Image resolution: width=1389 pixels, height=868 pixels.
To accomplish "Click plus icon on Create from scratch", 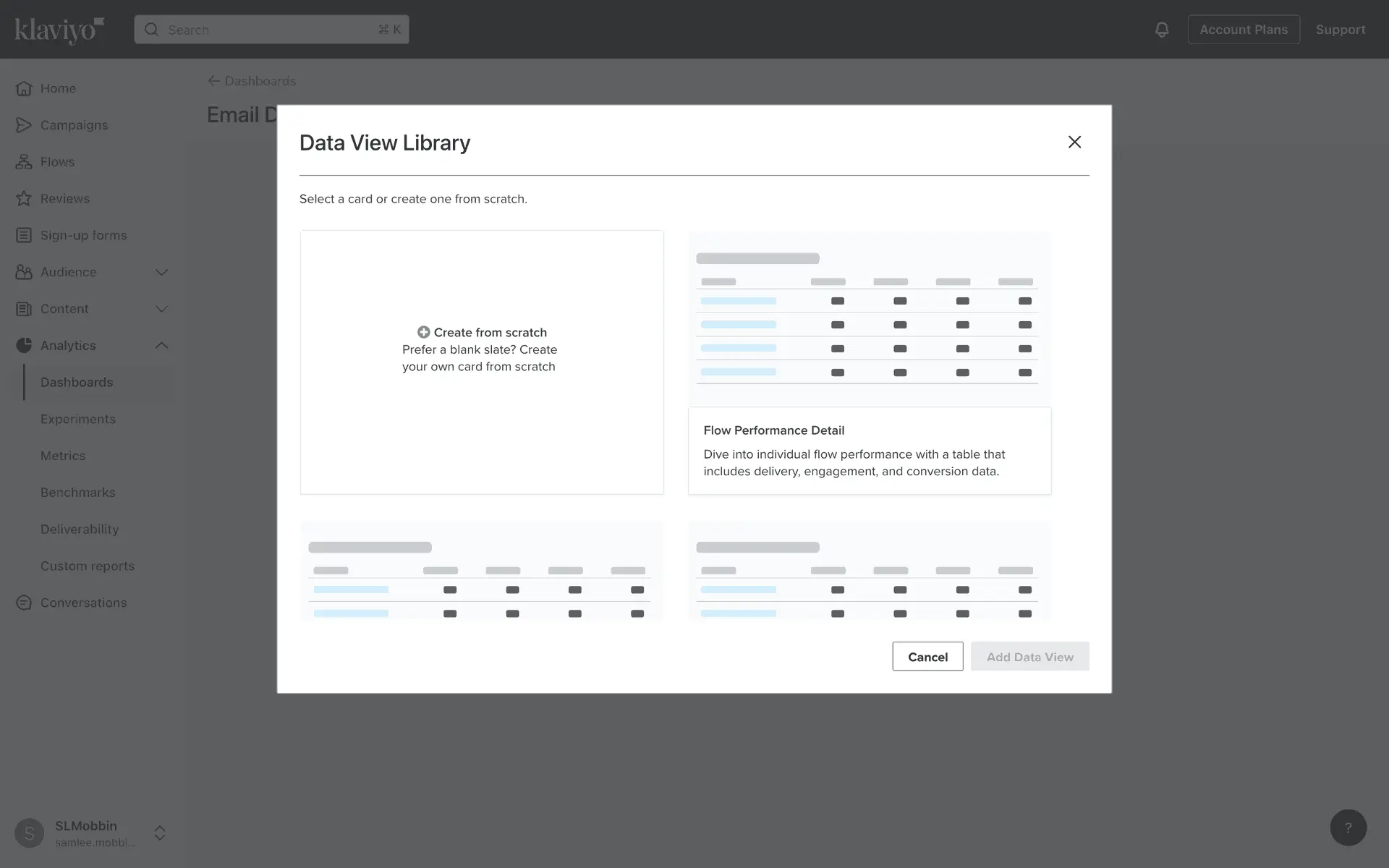I will (424, 332).
